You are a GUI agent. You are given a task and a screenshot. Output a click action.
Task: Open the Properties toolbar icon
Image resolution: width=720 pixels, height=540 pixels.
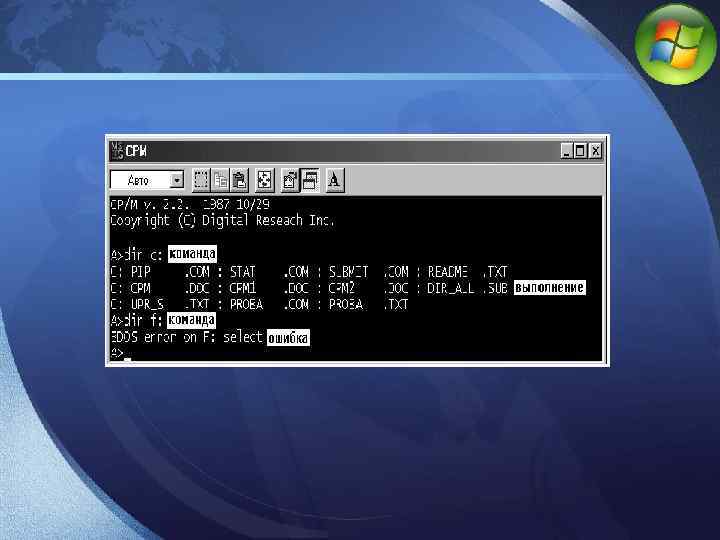pos(290,180)
